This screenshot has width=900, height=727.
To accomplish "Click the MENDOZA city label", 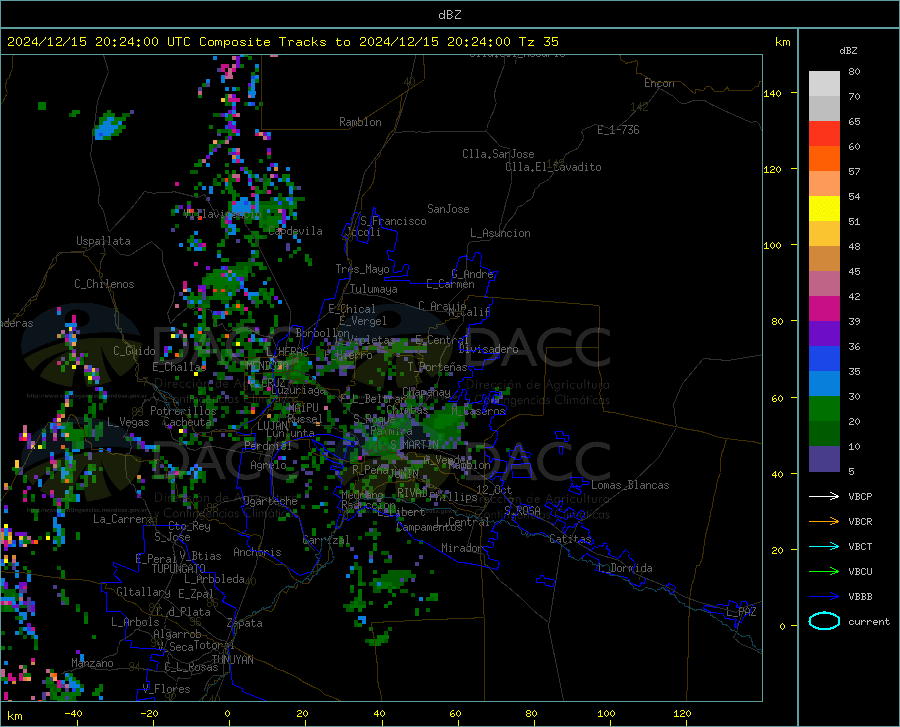I will pyautogui.click(x=267, y=366).
